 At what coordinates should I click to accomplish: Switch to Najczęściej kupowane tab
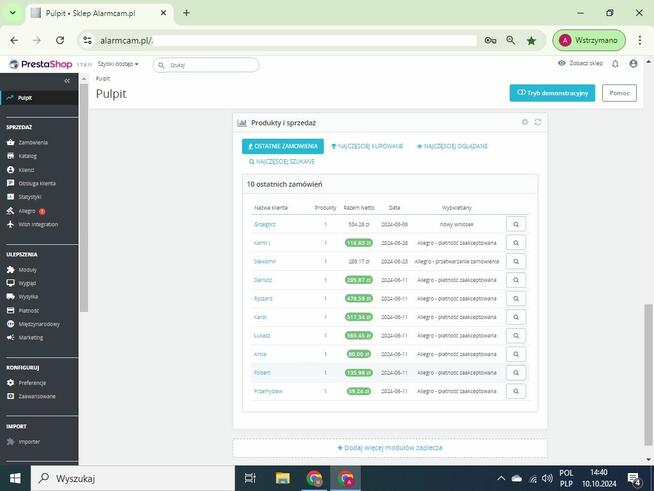(x=367, y=146)
